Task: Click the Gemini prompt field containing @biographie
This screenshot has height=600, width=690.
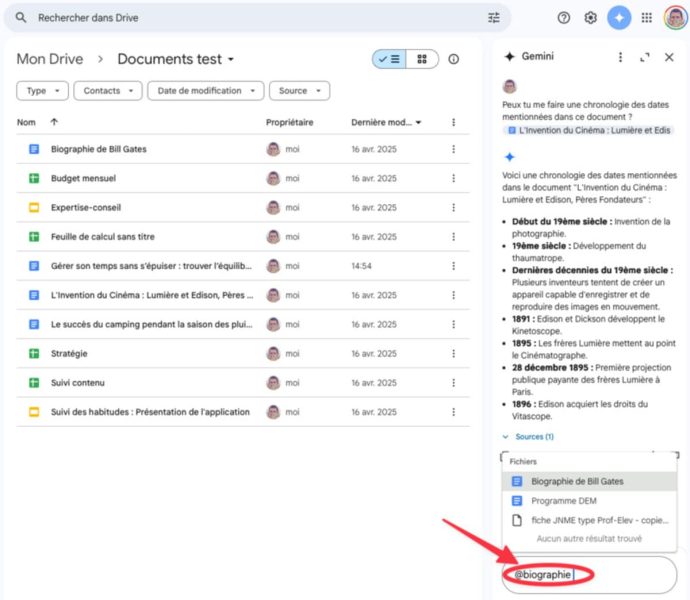Action: click(x=590, y=575)
